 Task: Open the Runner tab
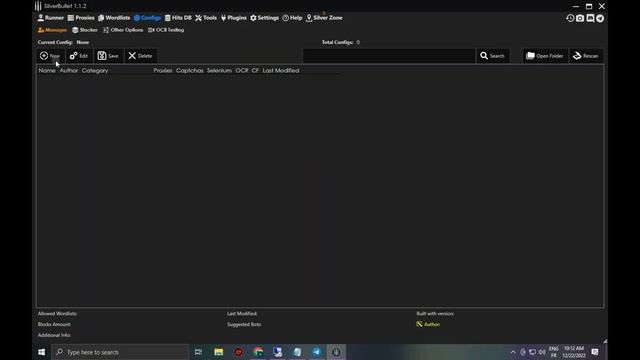click(51, 18)
